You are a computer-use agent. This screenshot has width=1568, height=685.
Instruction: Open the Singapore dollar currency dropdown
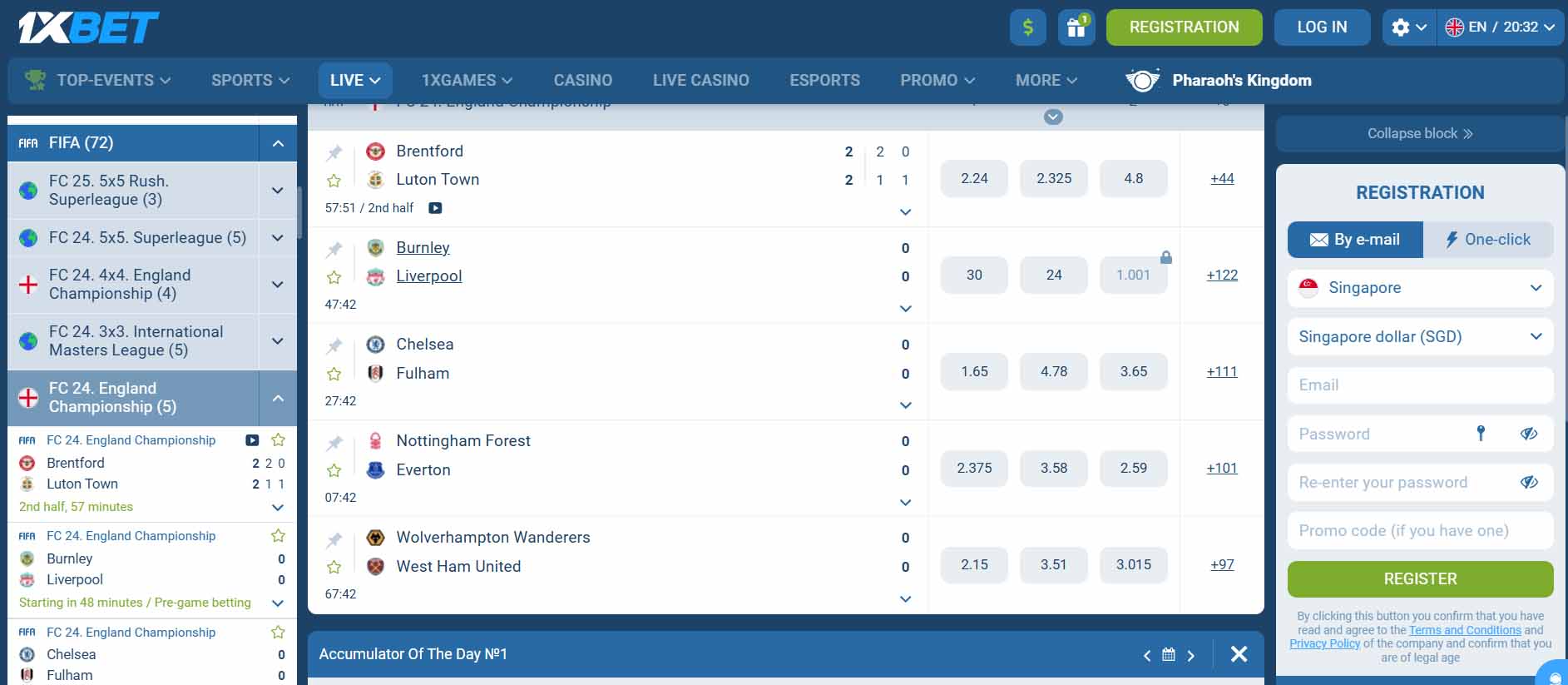click(1420, 337)
